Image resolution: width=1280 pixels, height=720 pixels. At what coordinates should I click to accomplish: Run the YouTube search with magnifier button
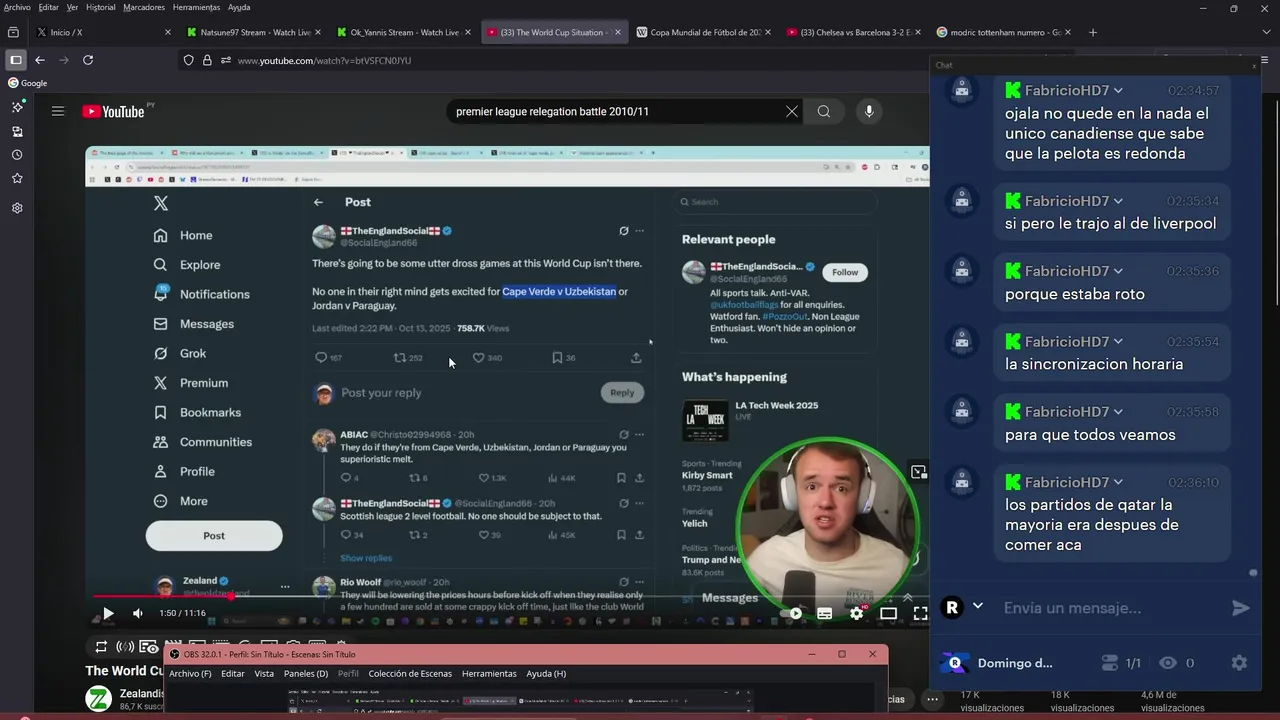[x=824, y=111]
